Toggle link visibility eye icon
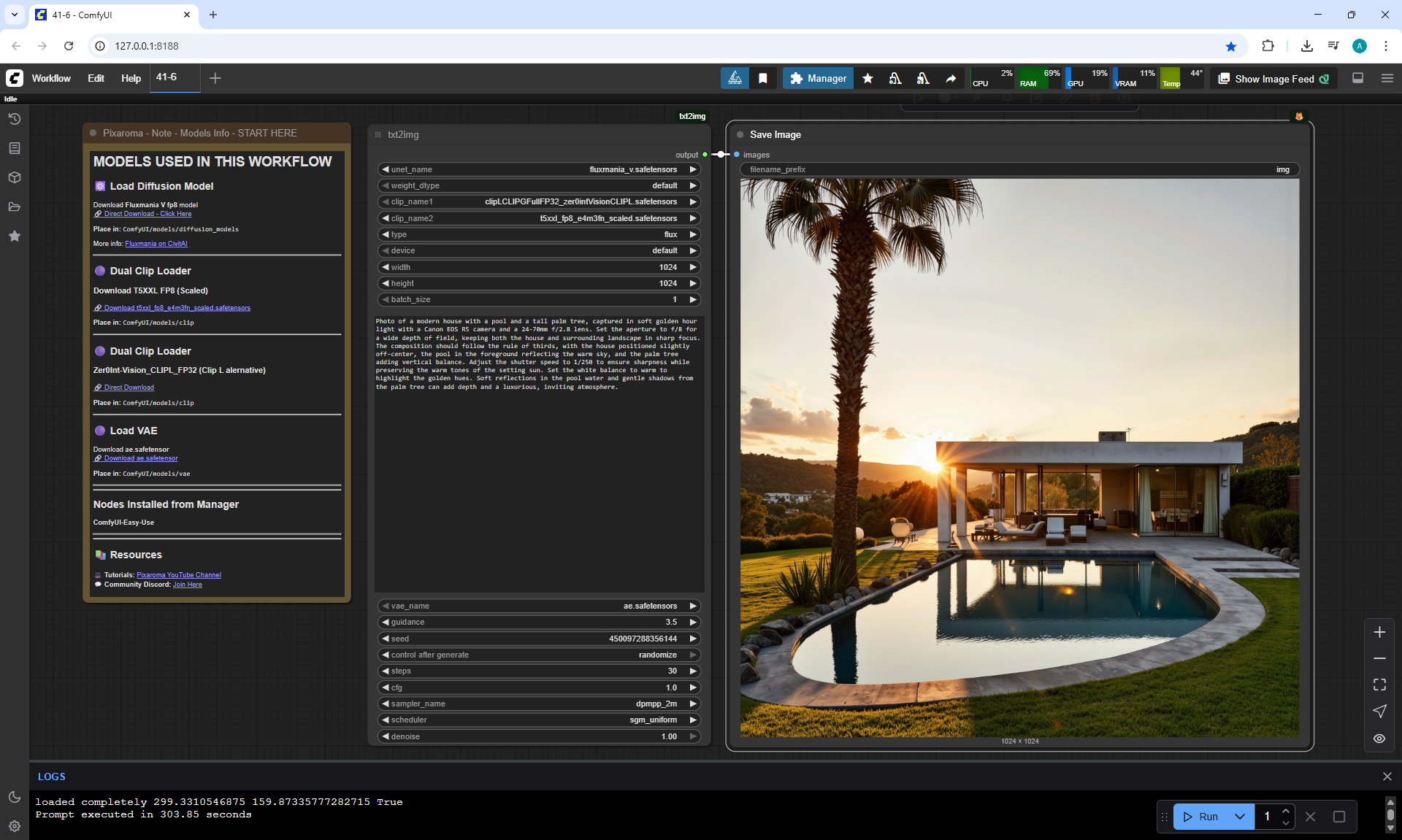 coord(1379,738)
